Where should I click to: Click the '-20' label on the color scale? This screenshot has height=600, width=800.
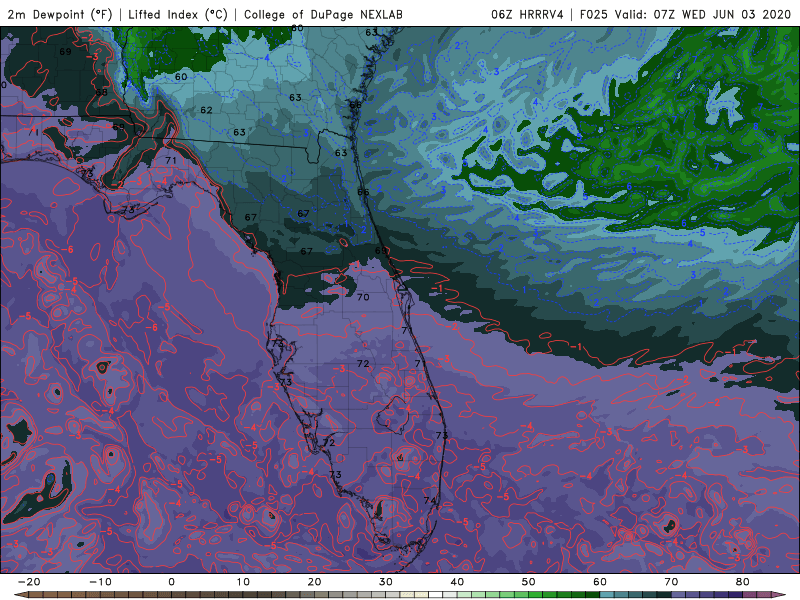coord(29,582)
